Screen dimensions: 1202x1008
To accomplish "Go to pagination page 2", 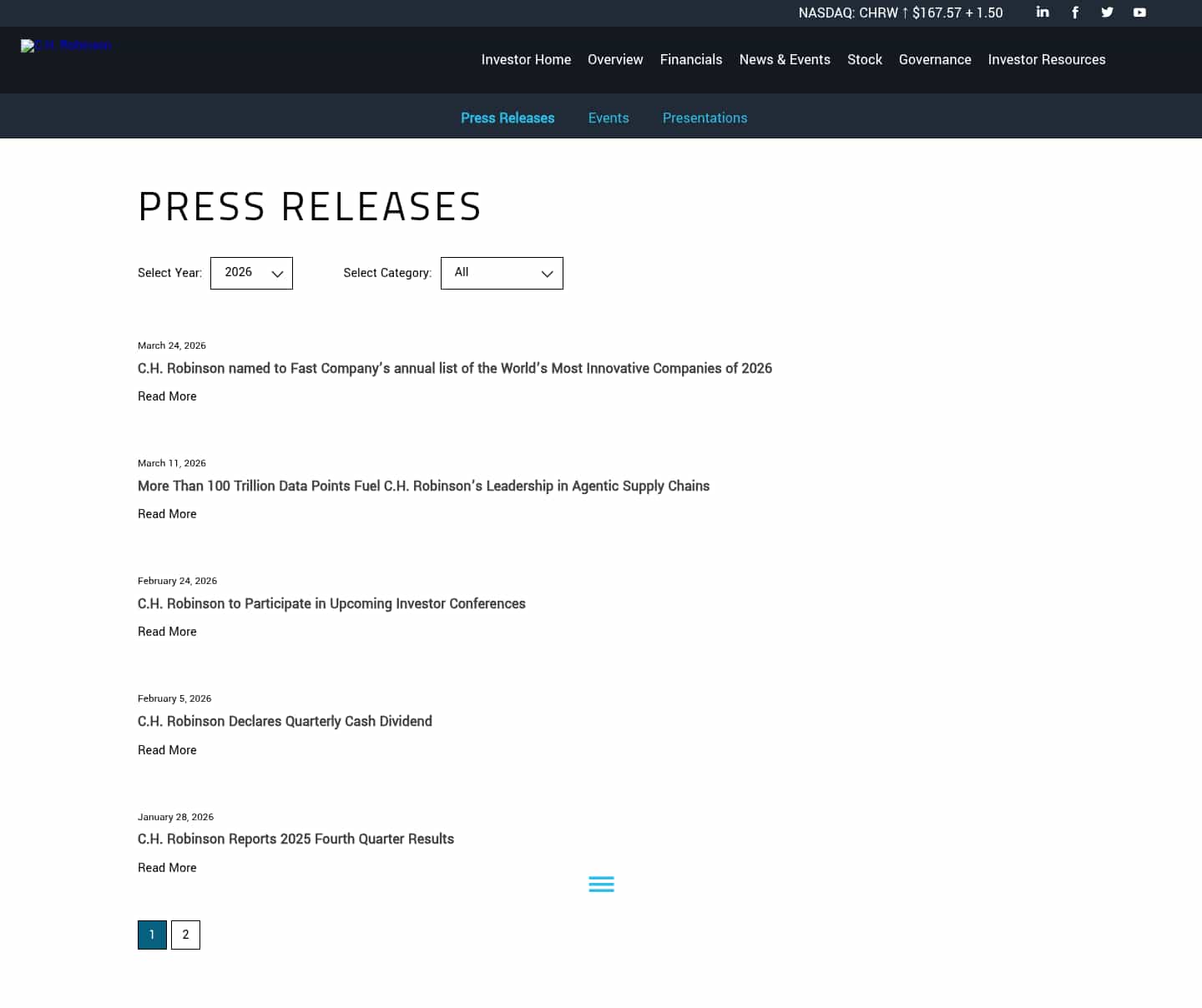I will tap(185, 935).
